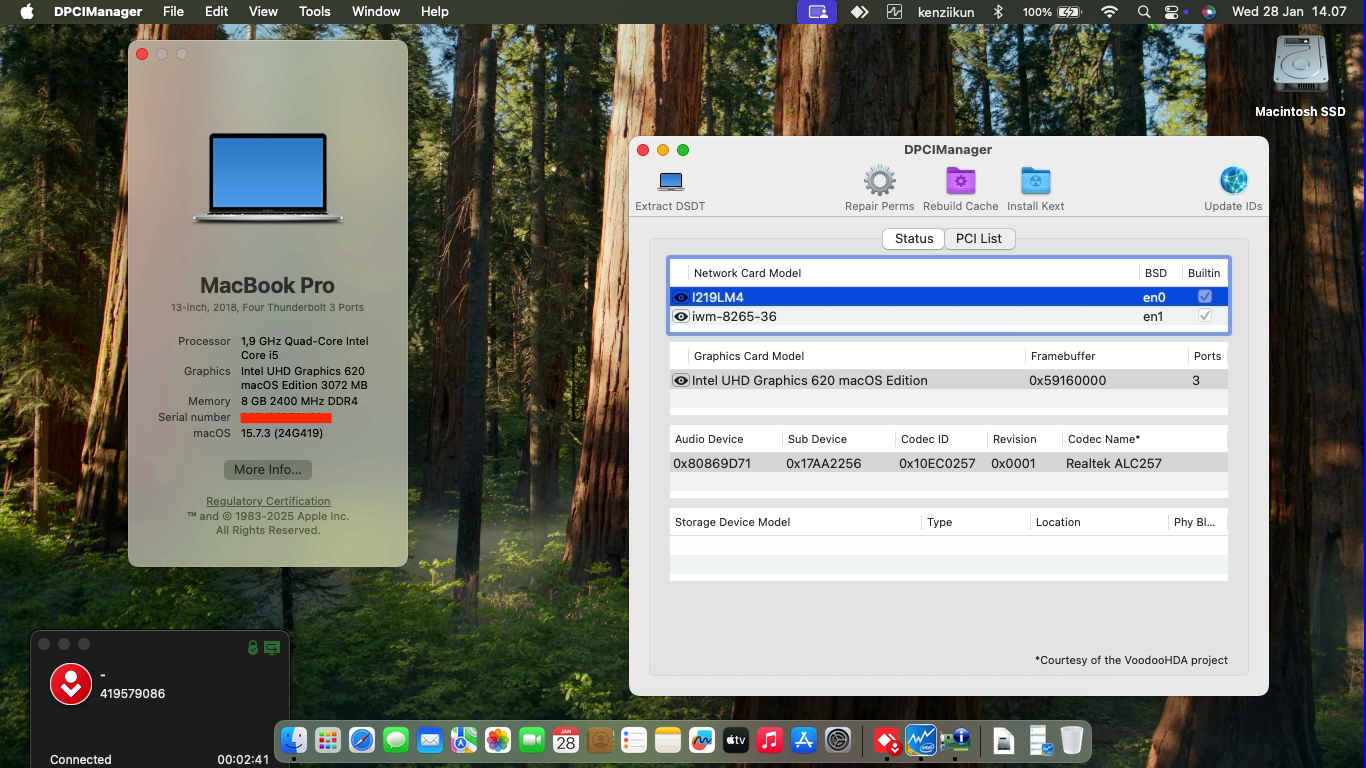Viewport: 1366px width, 768px height.
Task: Select audio device 0x80869D71 cell
Action: [x=712, y=463]
